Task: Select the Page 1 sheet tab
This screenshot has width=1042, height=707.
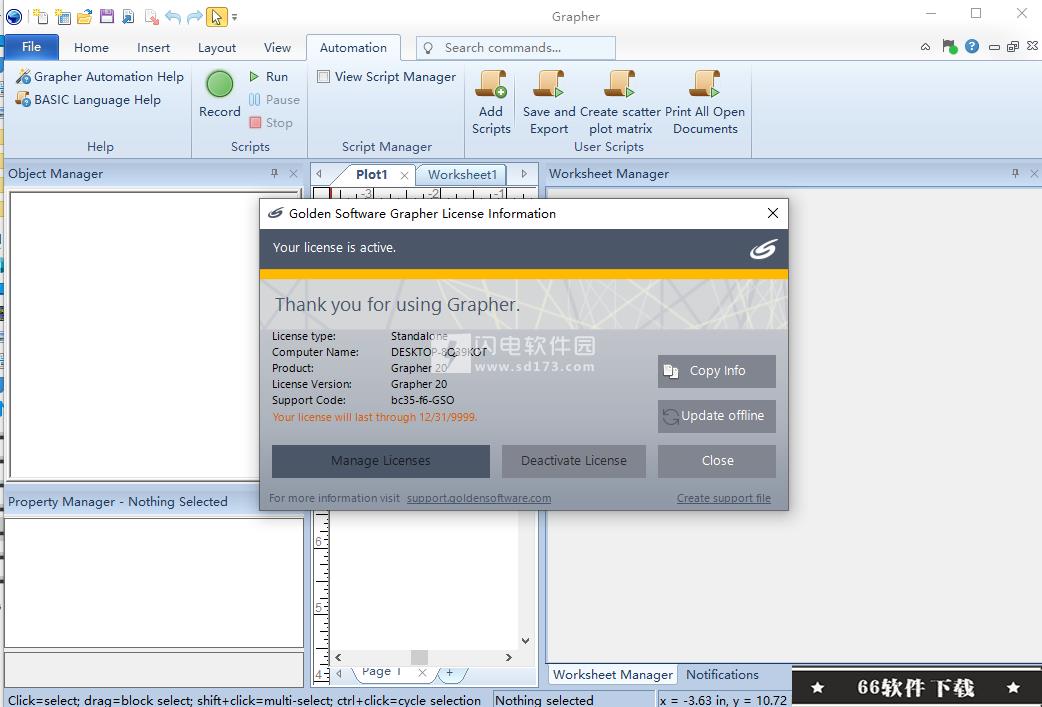Action: coord(381,672)
